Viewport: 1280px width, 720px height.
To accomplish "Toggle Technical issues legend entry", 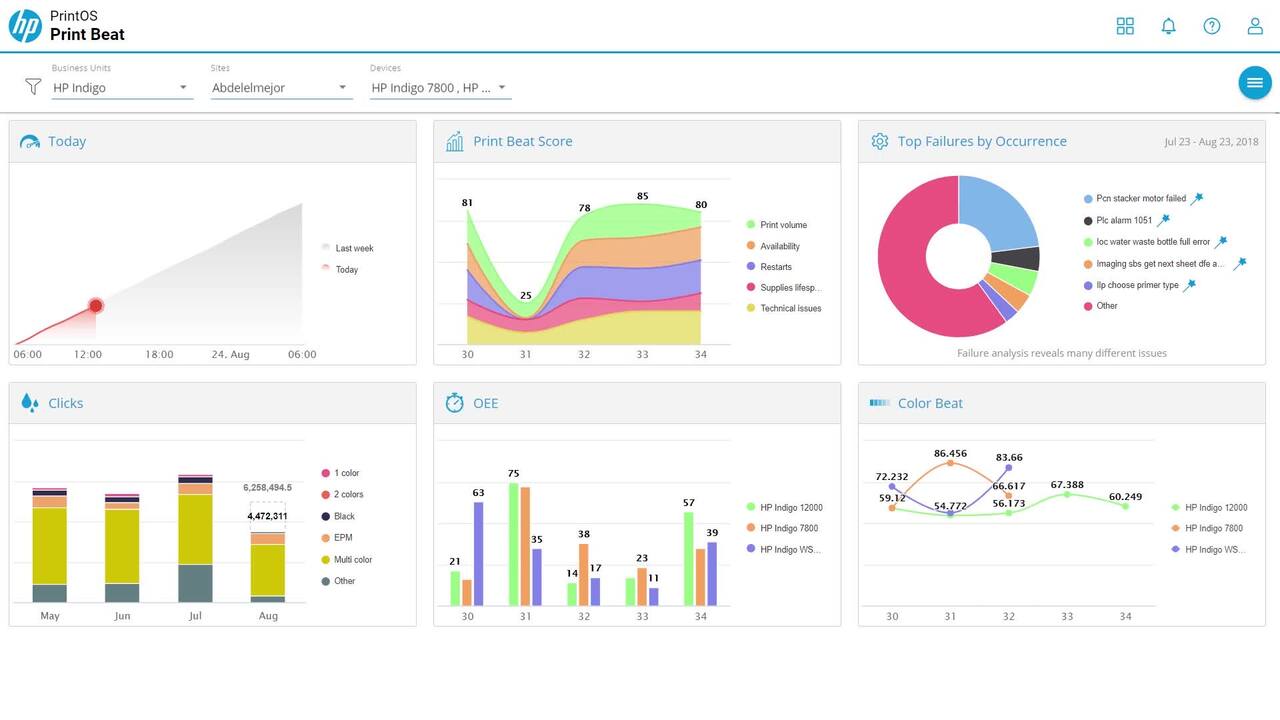I will pos(784,309).
